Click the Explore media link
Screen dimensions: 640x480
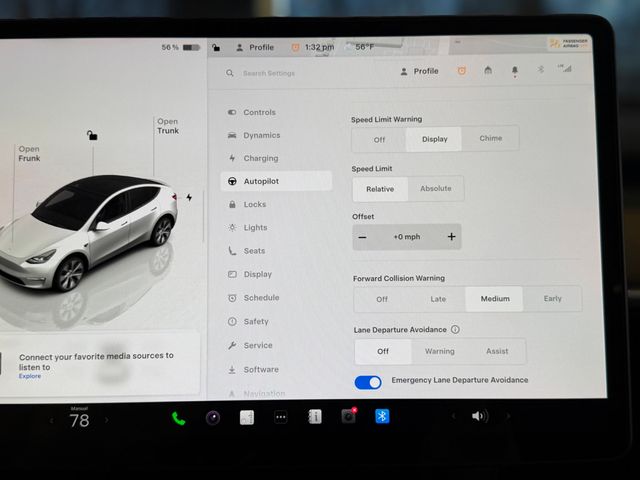pos(30,376)
